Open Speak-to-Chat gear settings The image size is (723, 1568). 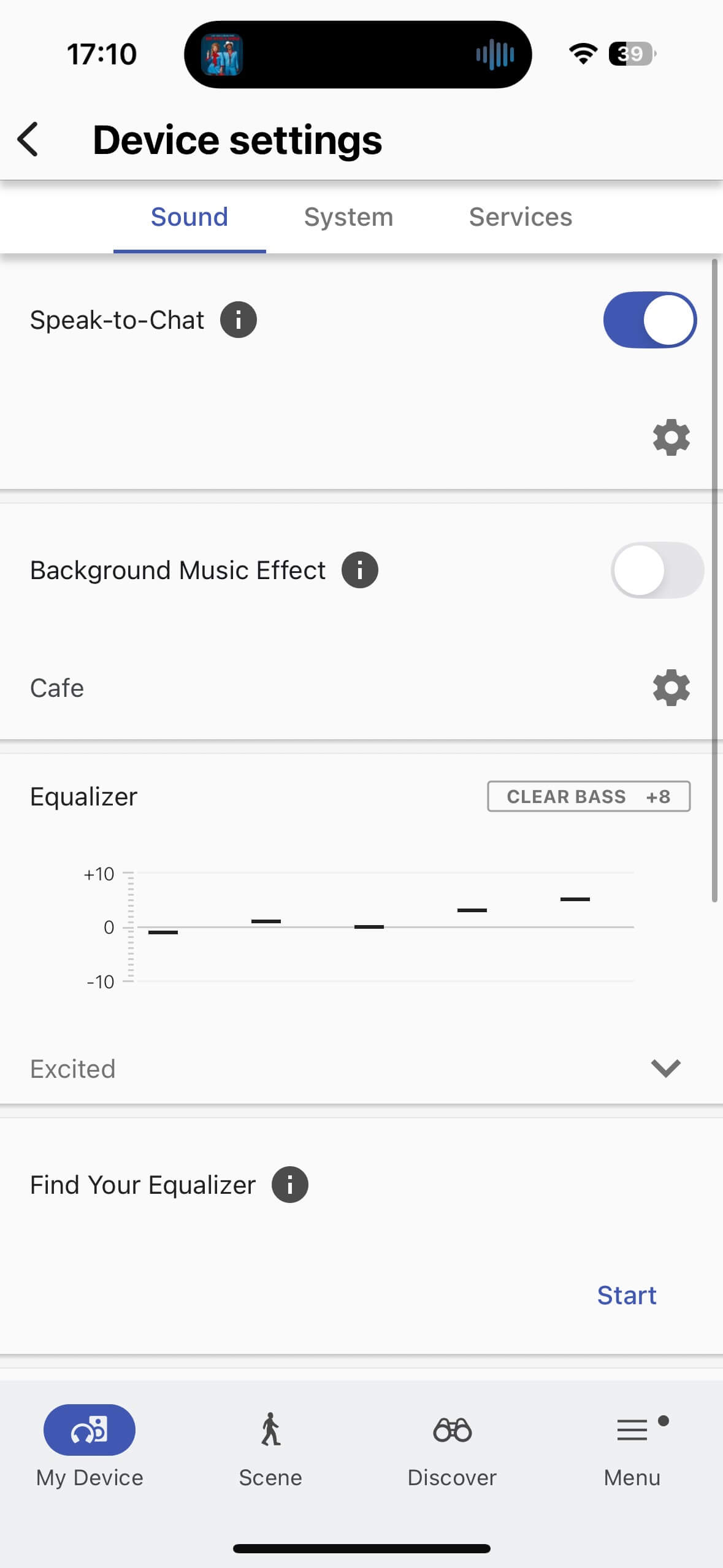(x=671, y=437)
